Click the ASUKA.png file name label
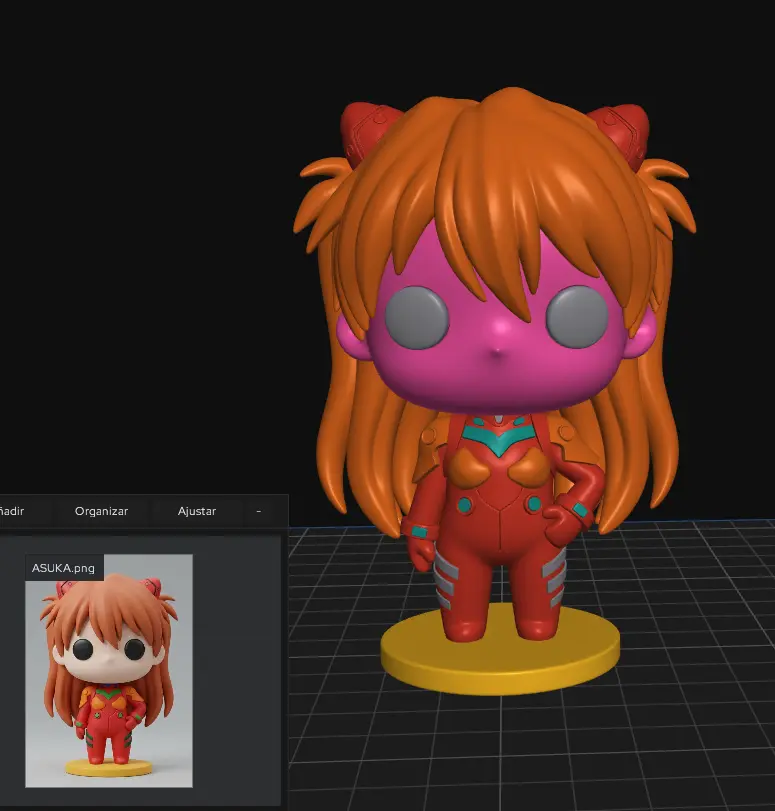Viewport: 775px width, 811px height. click(x=63, y=568)
